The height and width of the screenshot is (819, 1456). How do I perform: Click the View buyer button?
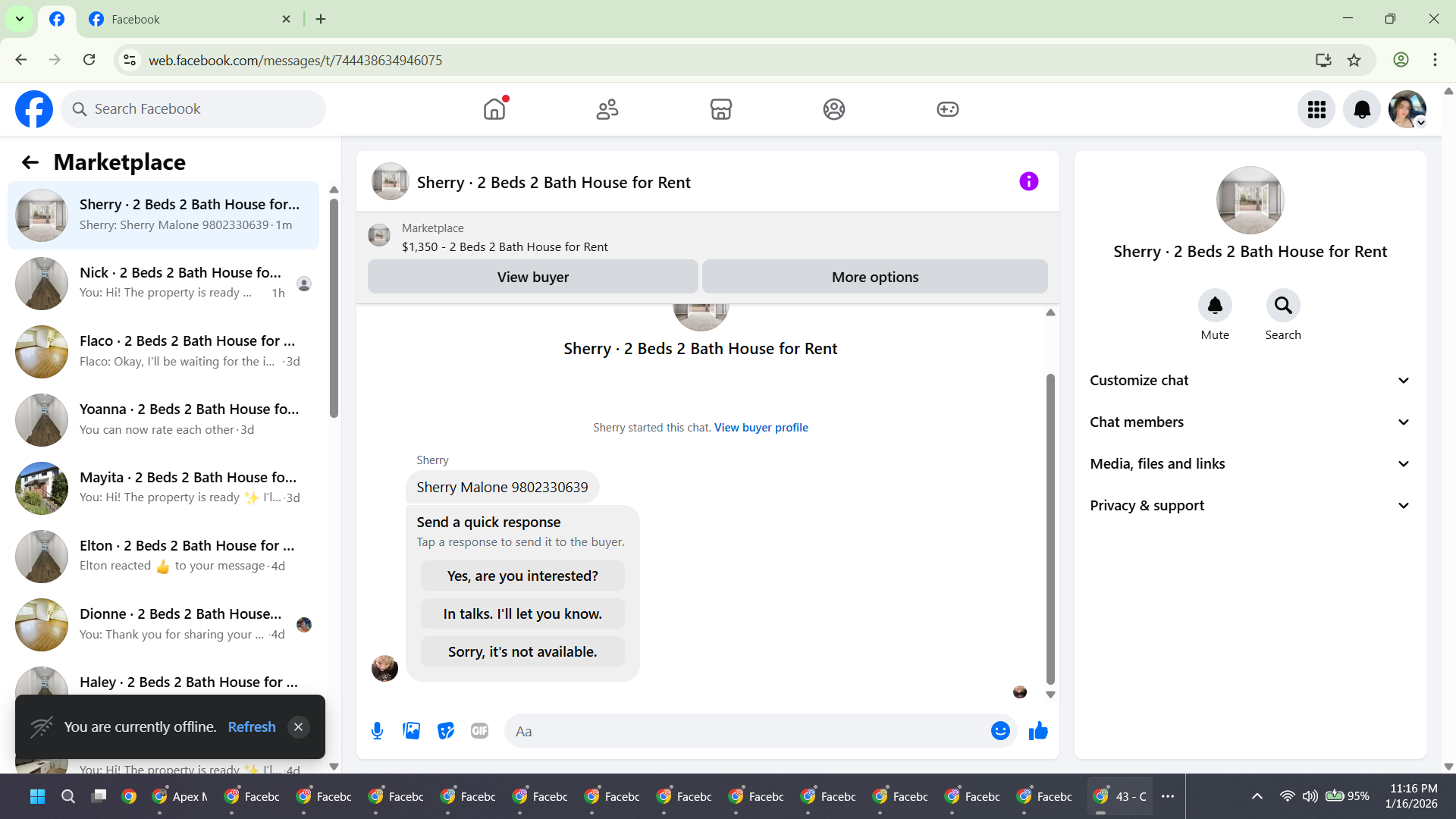532,277
